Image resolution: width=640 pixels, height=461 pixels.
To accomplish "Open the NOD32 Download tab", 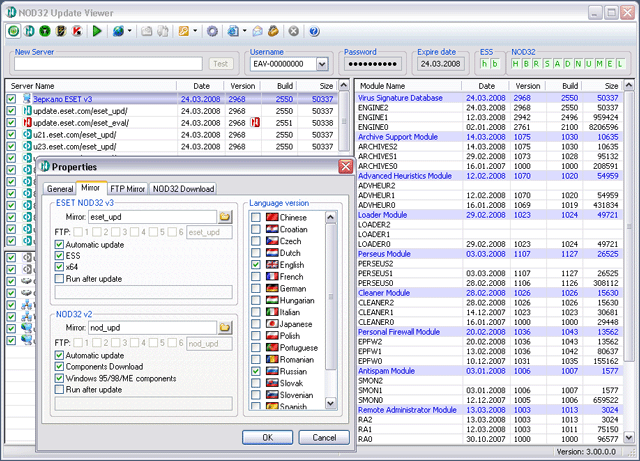I will click(x=183, y=189).
